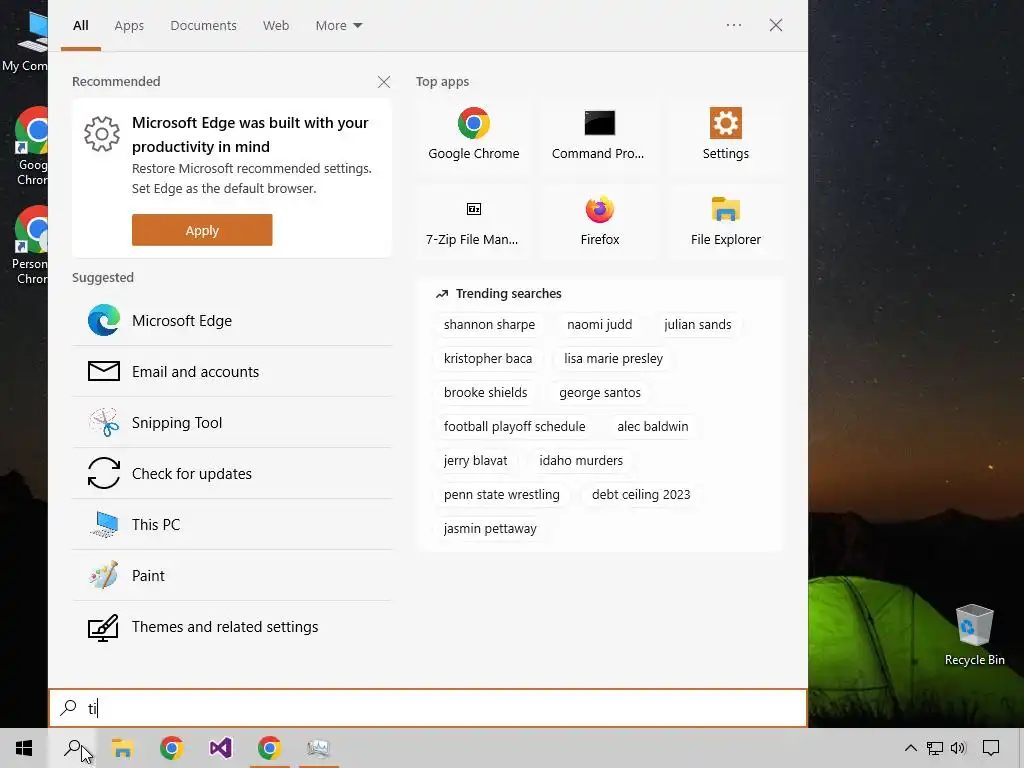Open Themes and related settings
The height and width of the screenshot is (768, 1024).
[232, 627]
